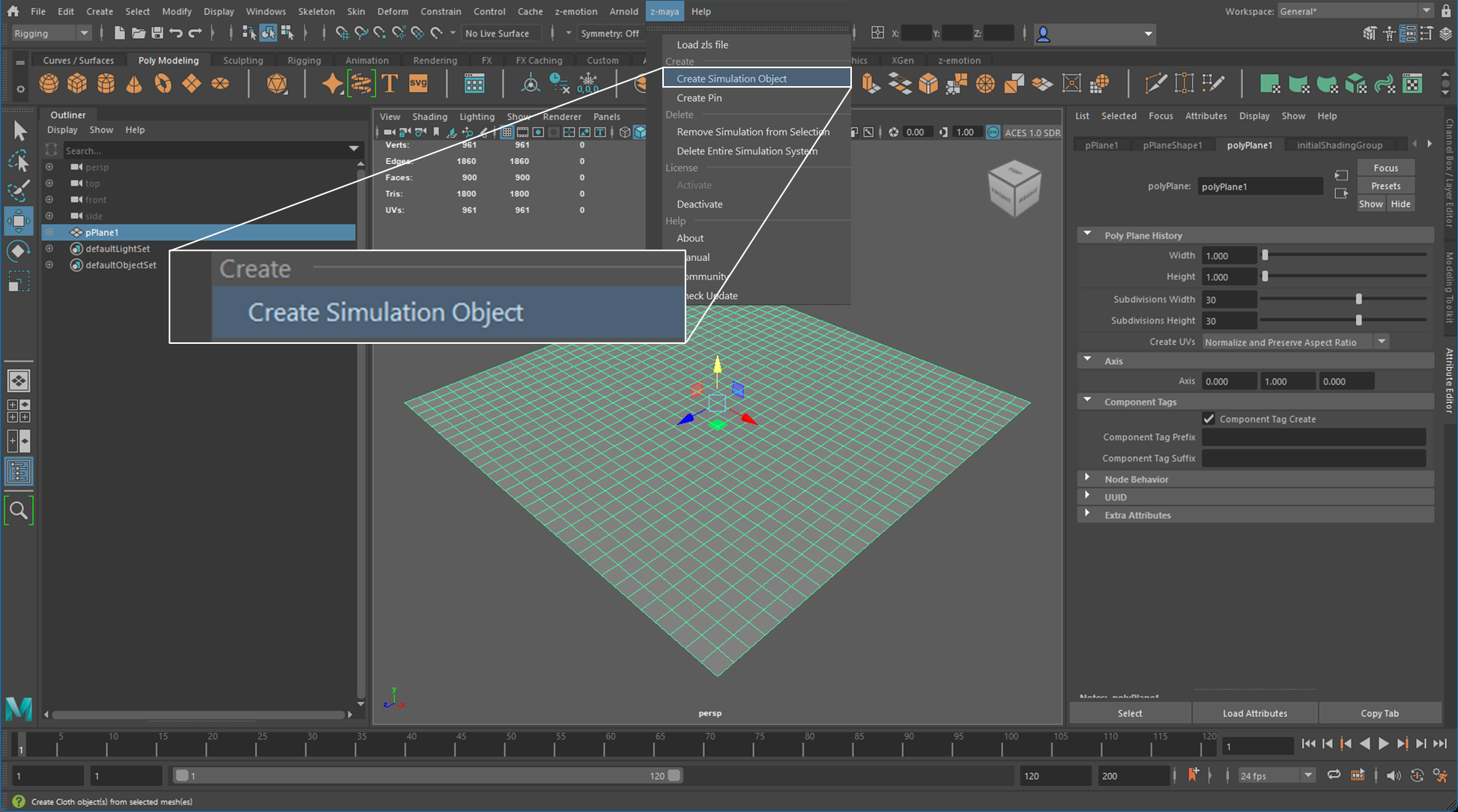Toggle audio mute speaker icon
Screen dimensions: 1458x812
click(1393, 775)
